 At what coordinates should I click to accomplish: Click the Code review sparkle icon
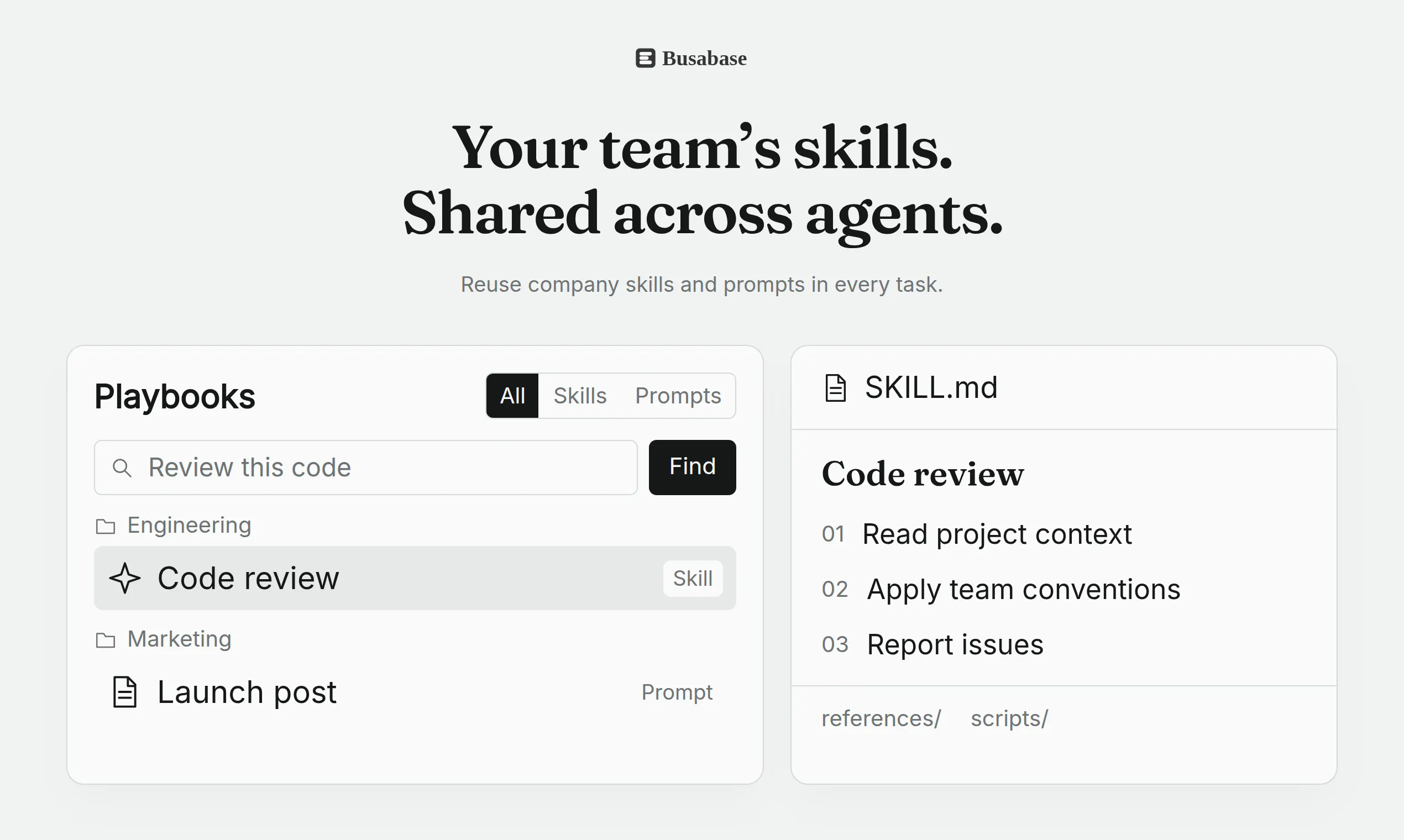[x=124, y=578]
